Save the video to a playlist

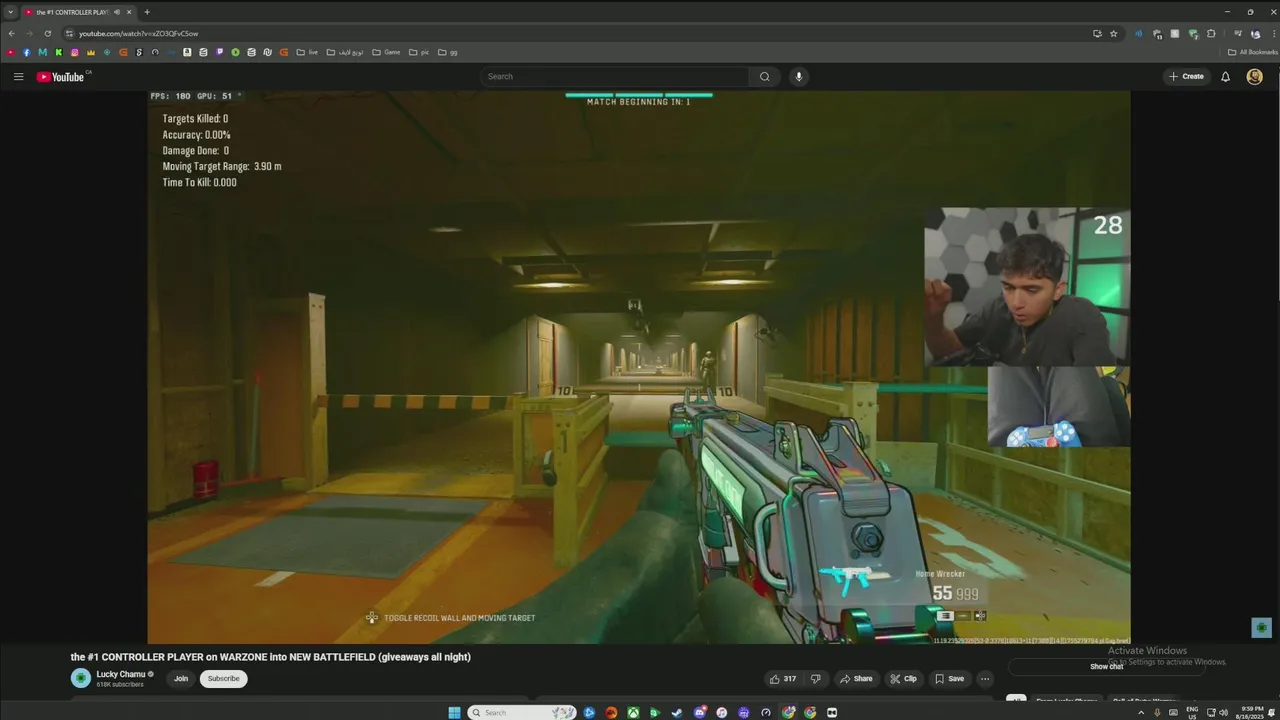click(949, 679)
